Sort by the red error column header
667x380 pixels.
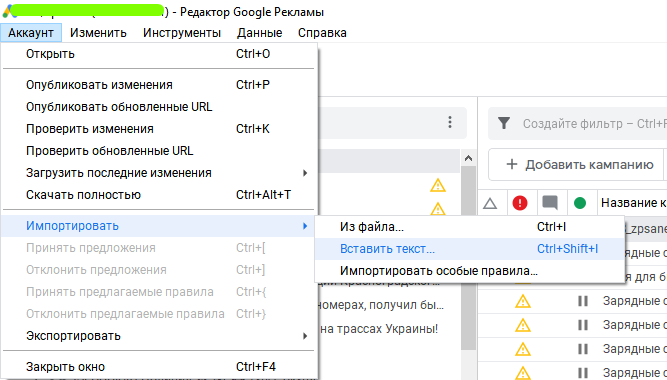point(520,203)
